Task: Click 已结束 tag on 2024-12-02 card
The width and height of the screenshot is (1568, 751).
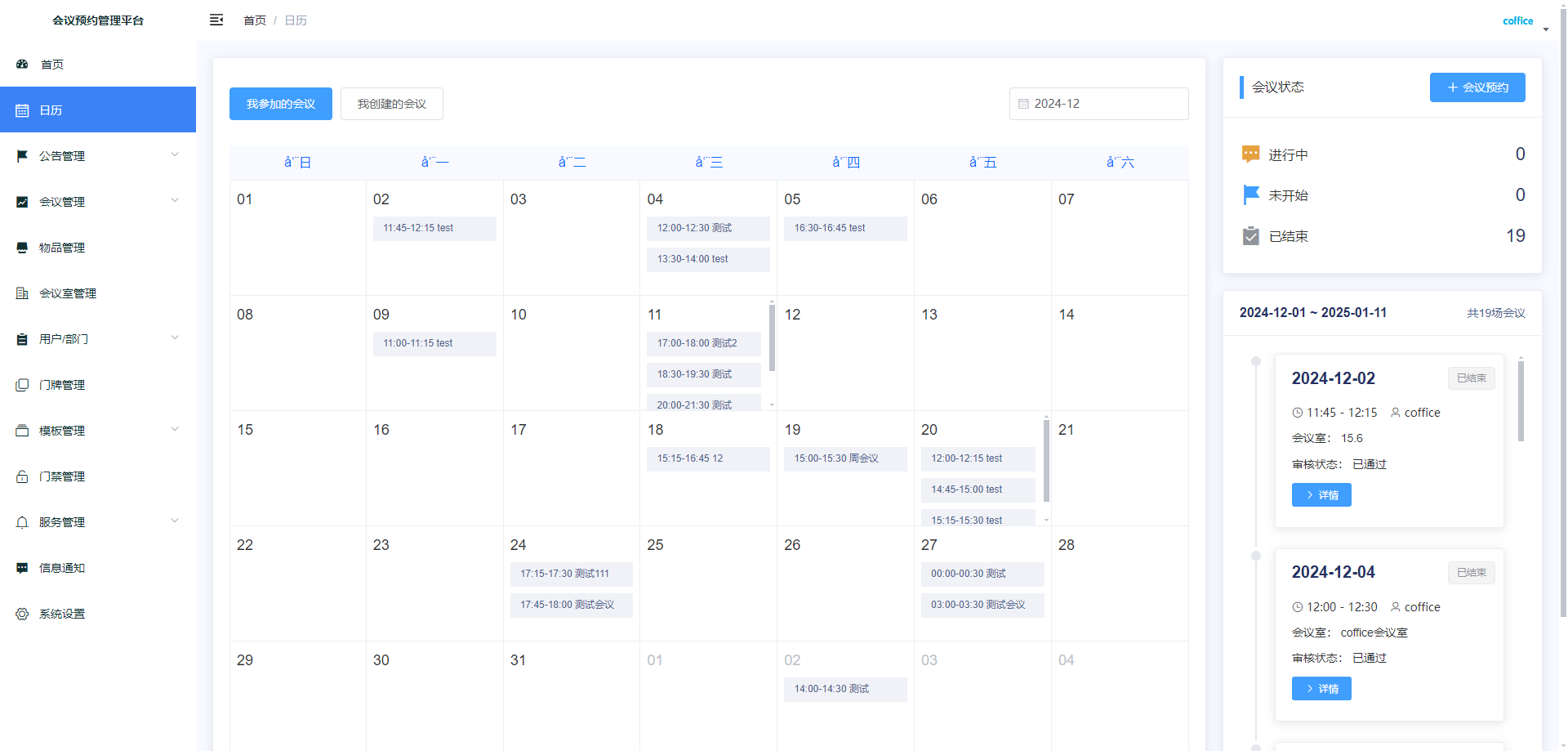Action: pos(1472,378)
